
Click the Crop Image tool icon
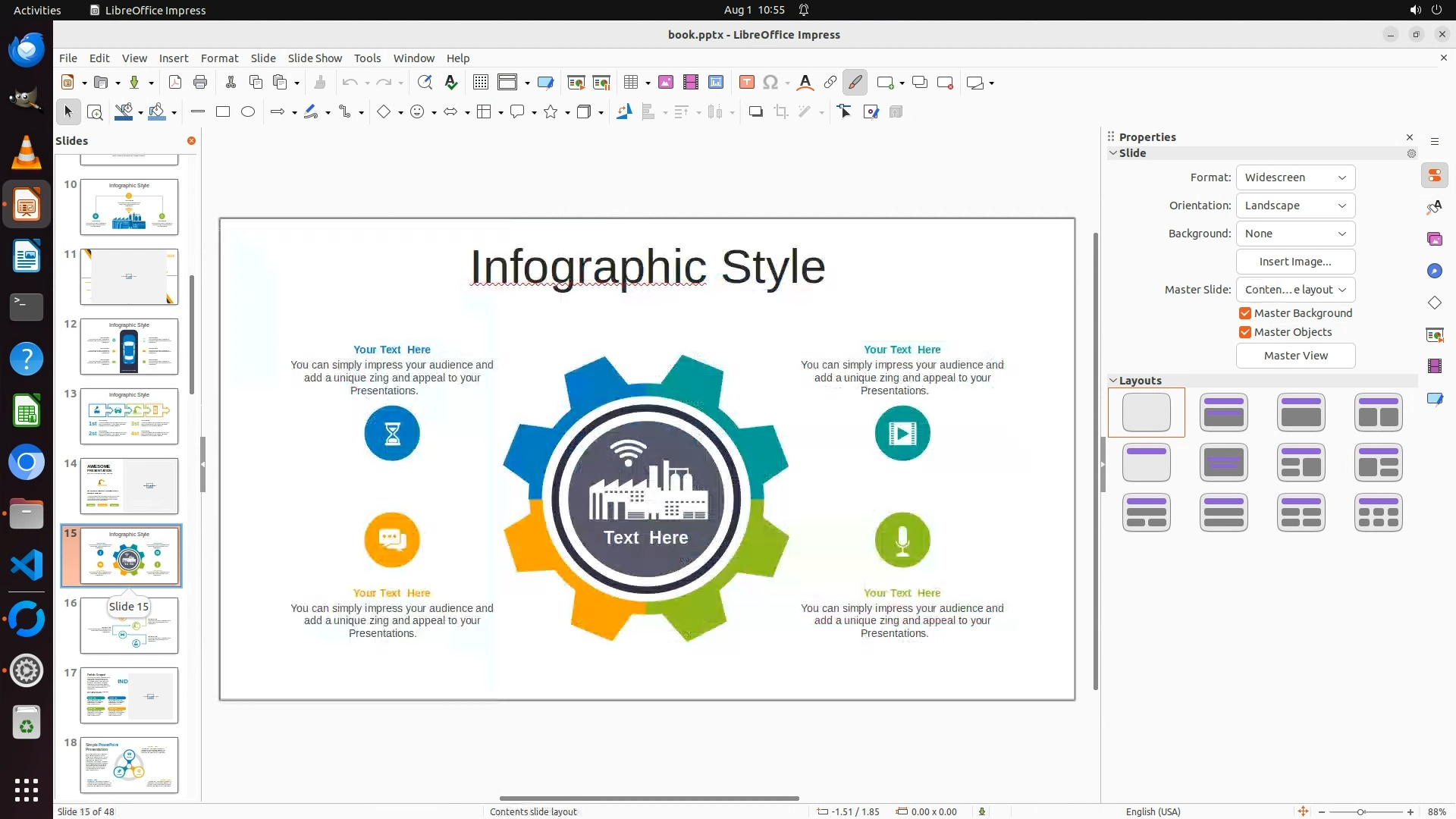[x=781, y=112]
